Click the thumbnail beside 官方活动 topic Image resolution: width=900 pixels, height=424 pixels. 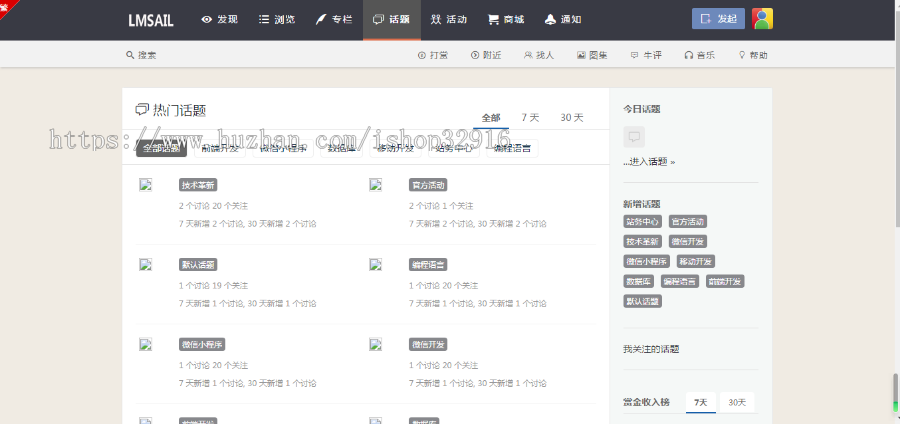375,185
